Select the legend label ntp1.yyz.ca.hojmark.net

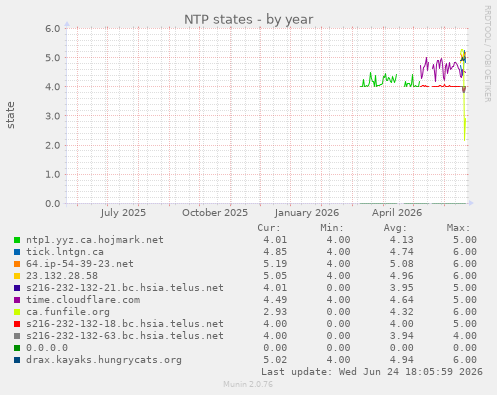pos(95,240)
